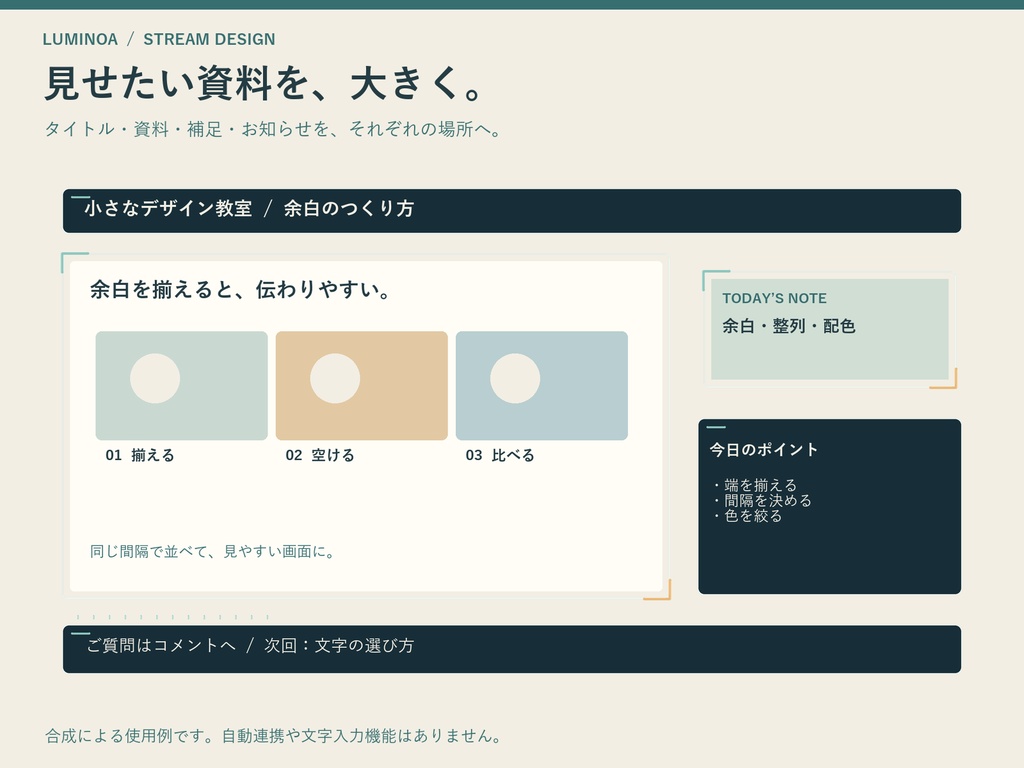The width and height of the screenshot is (1024, 768).
Task: Click the LUMINOA / STREAM DESIGN header text
Action: click(159, 39)
